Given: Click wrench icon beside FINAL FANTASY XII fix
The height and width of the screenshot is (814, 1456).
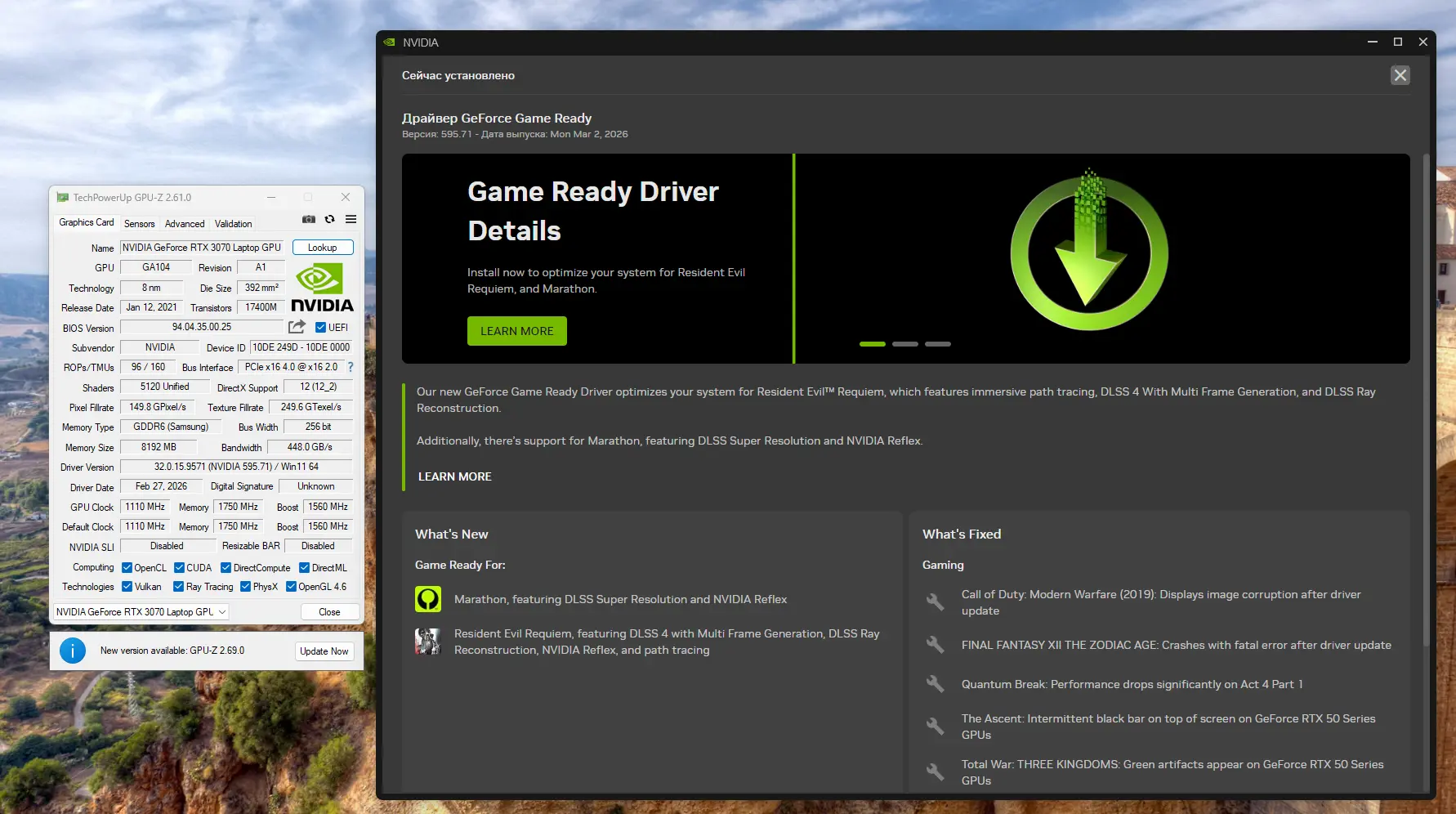Looking at the screenshot, I should 936,645.
